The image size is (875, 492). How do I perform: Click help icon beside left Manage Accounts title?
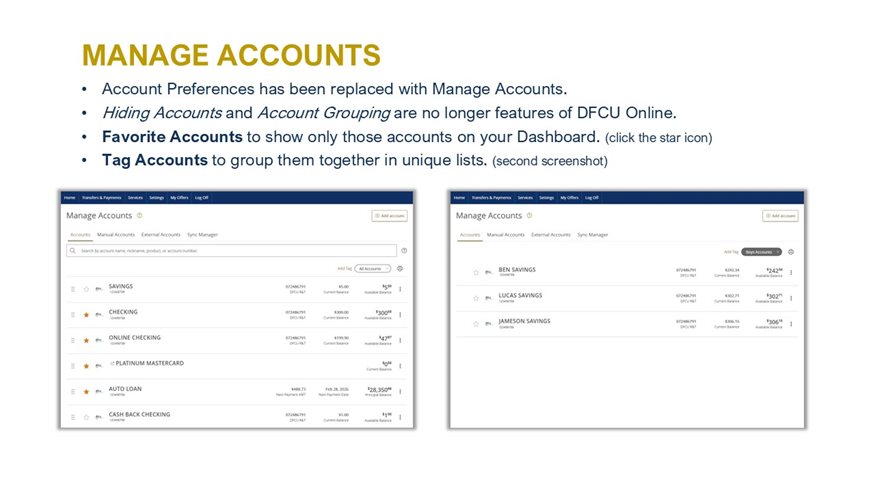[140, 215]
